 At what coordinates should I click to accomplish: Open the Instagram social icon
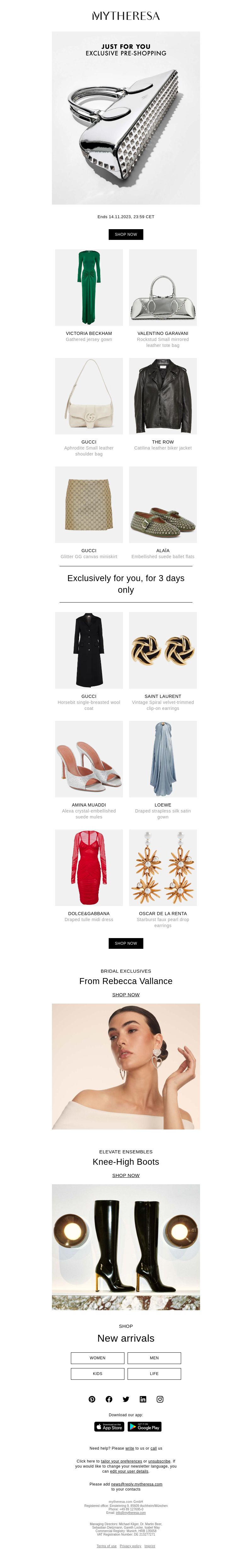click(x=160, y=1399)
